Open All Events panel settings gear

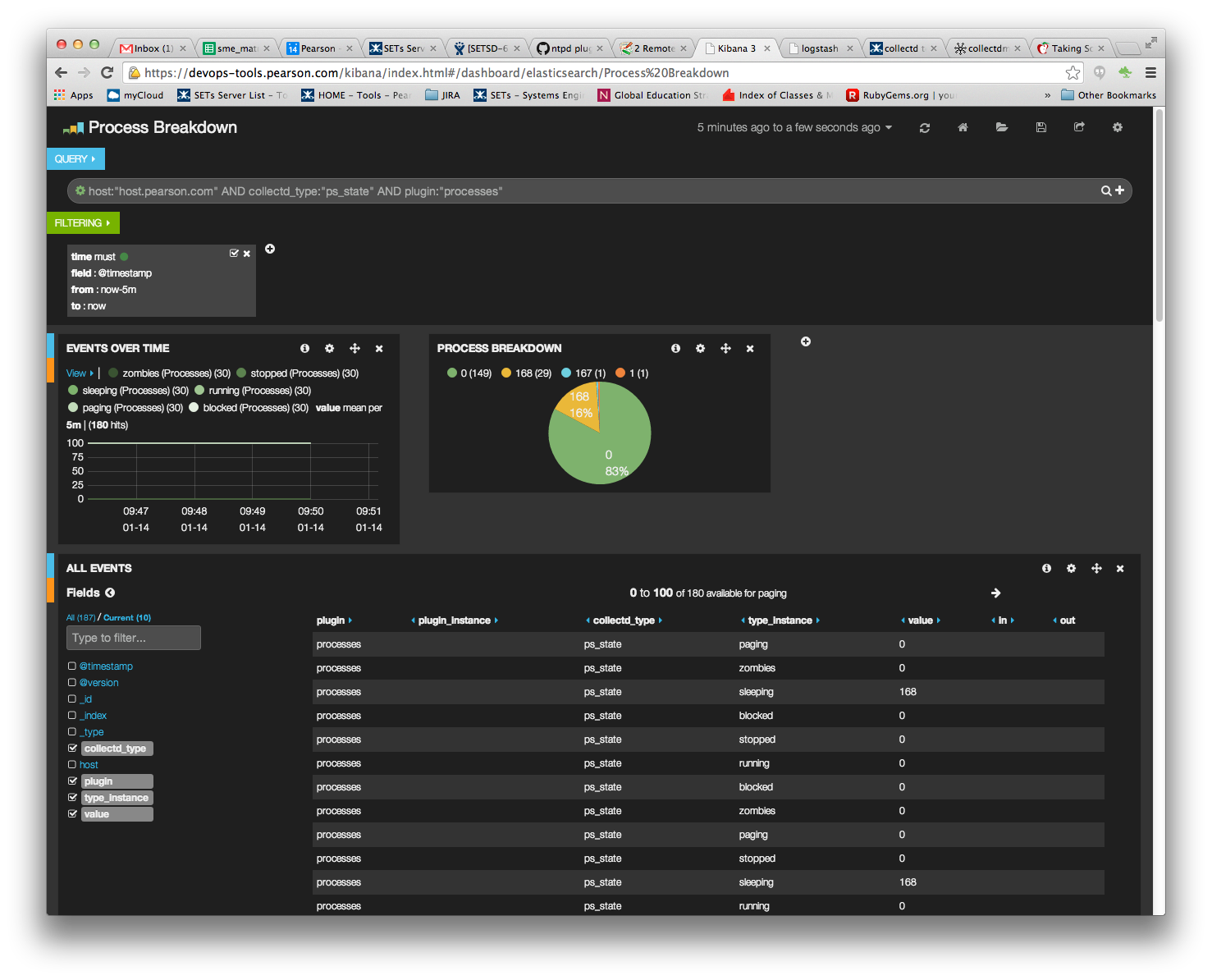pyautogui.click(x=1071, y=568)
